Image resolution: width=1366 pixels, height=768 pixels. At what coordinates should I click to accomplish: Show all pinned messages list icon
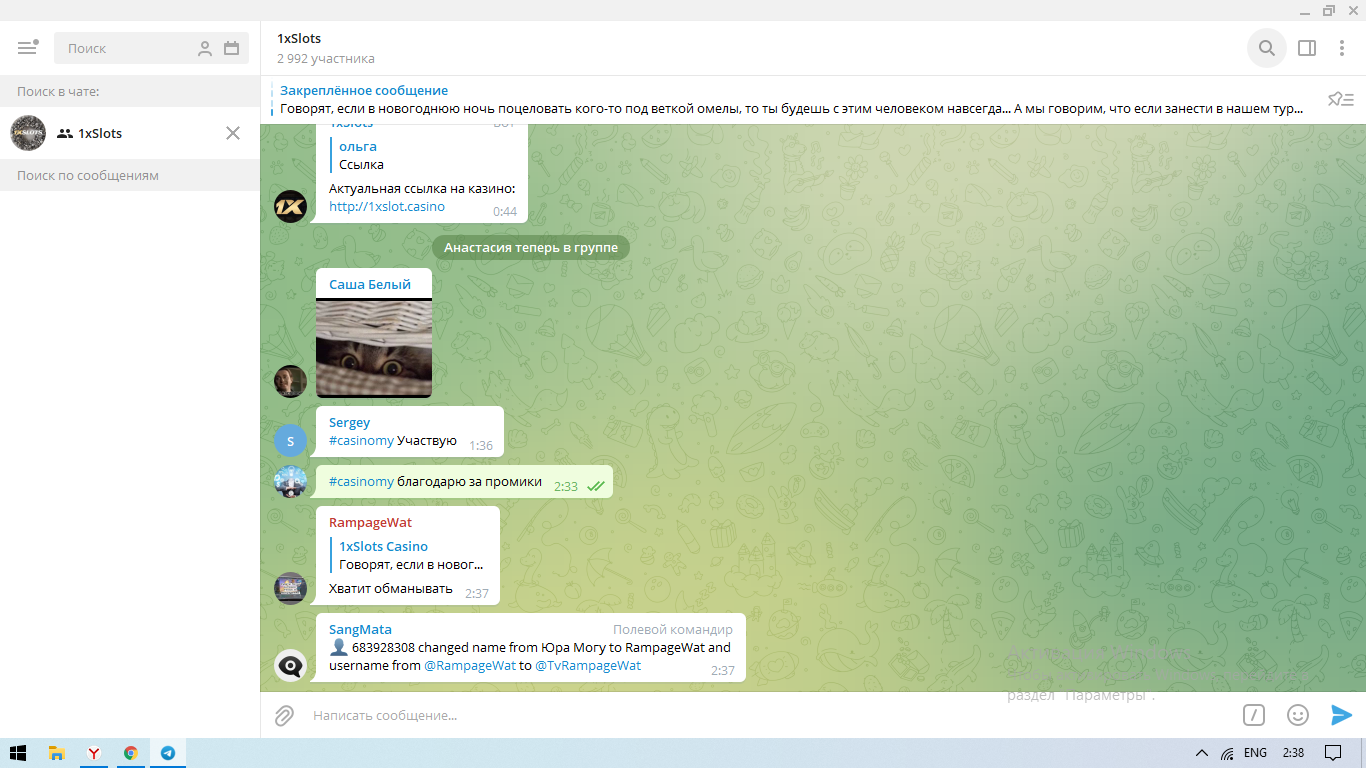(x=1340, y=99)
